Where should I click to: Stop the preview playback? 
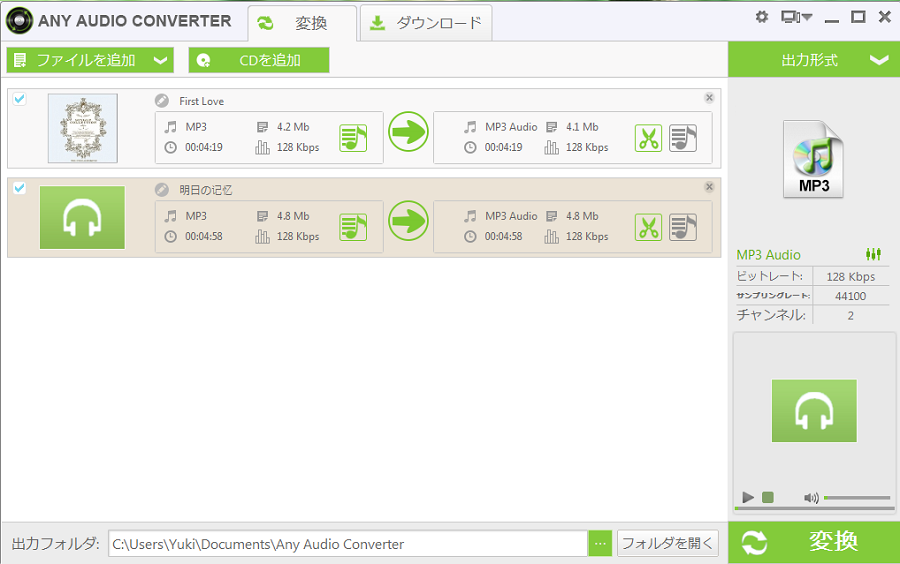768,497
